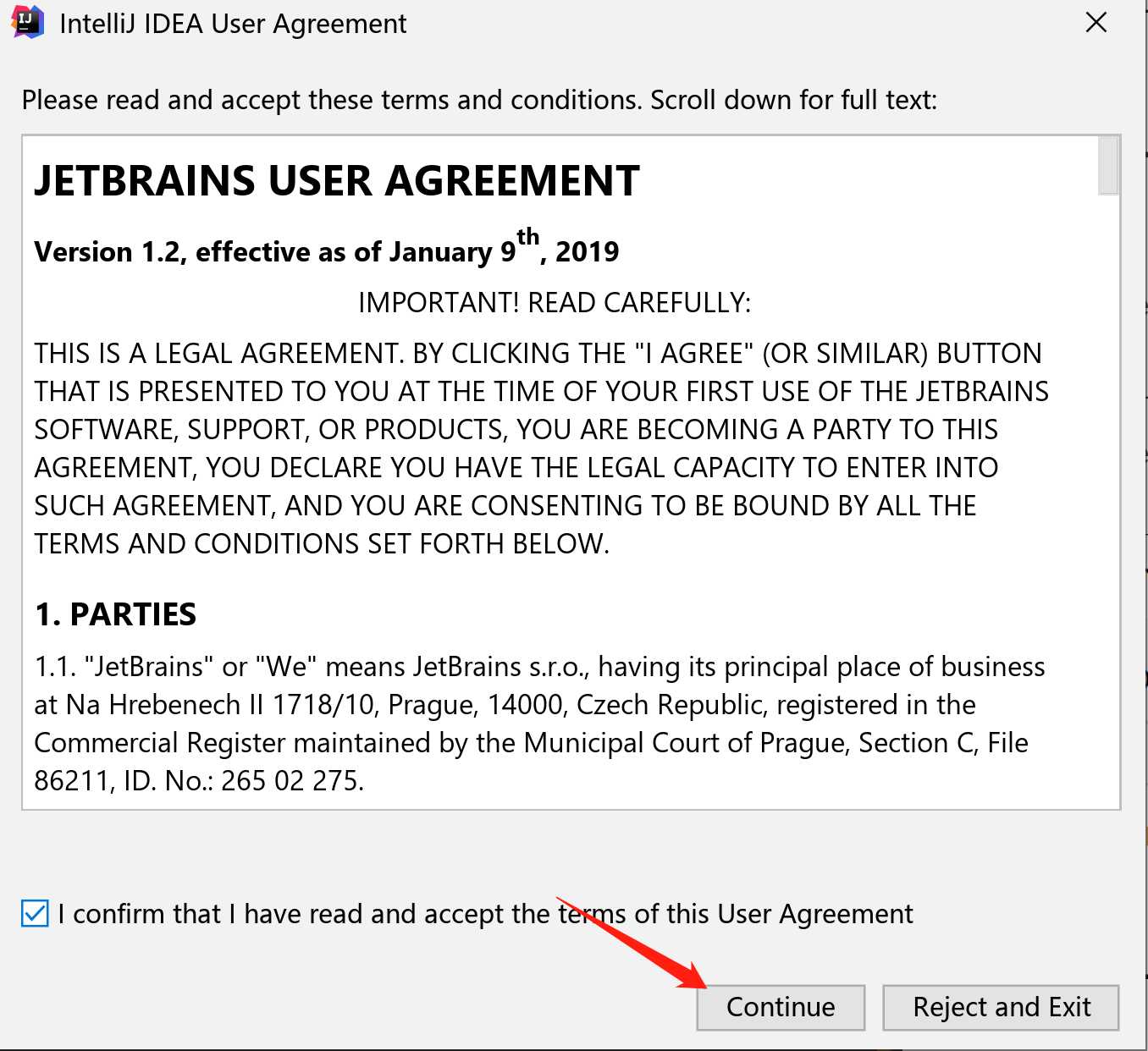Screen dimensions: 1148x1051
Task: Click the line '86211, ID. No.: 265 02 275.'
Action: coord(199,780)
